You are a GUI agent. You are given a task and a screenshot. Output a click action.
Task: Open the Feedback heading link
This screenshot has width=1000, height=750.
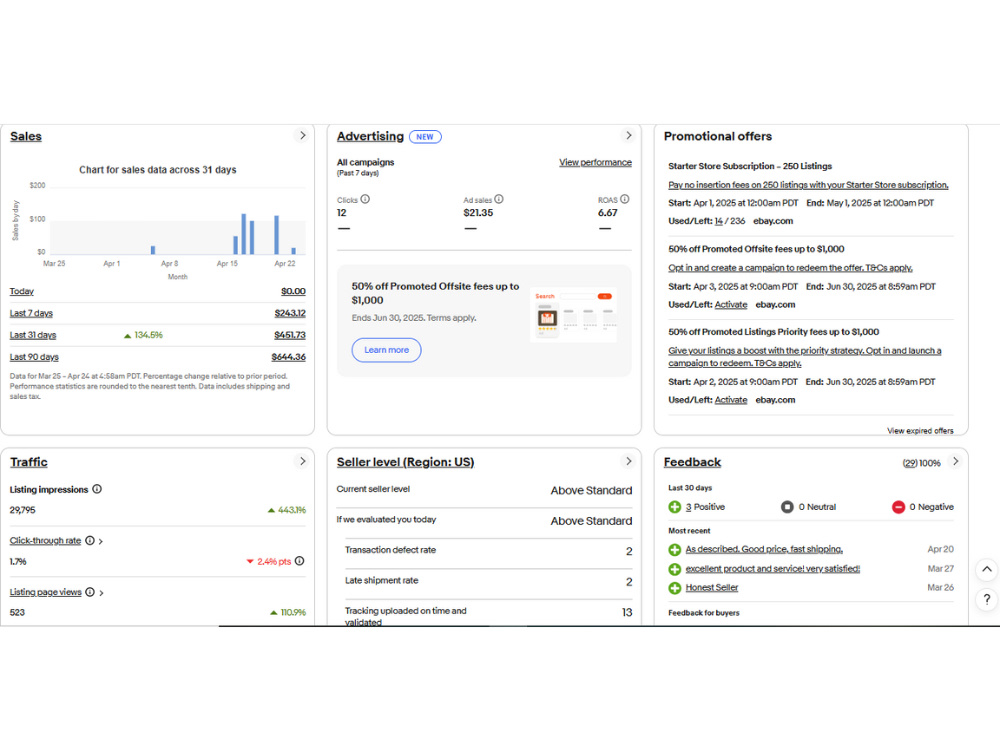692,462
